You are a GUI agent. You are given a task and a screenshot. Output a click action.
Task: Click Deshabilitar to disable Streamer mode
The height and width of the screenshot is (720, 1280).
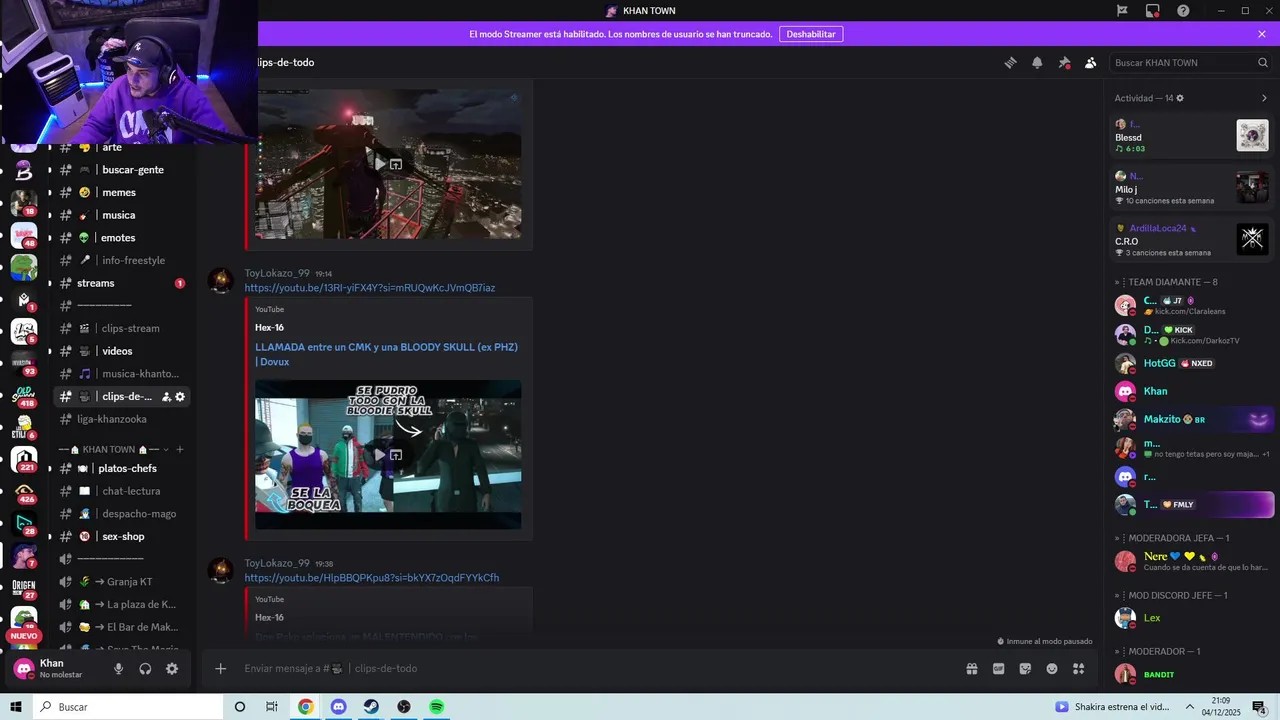(x=811, y=34)
